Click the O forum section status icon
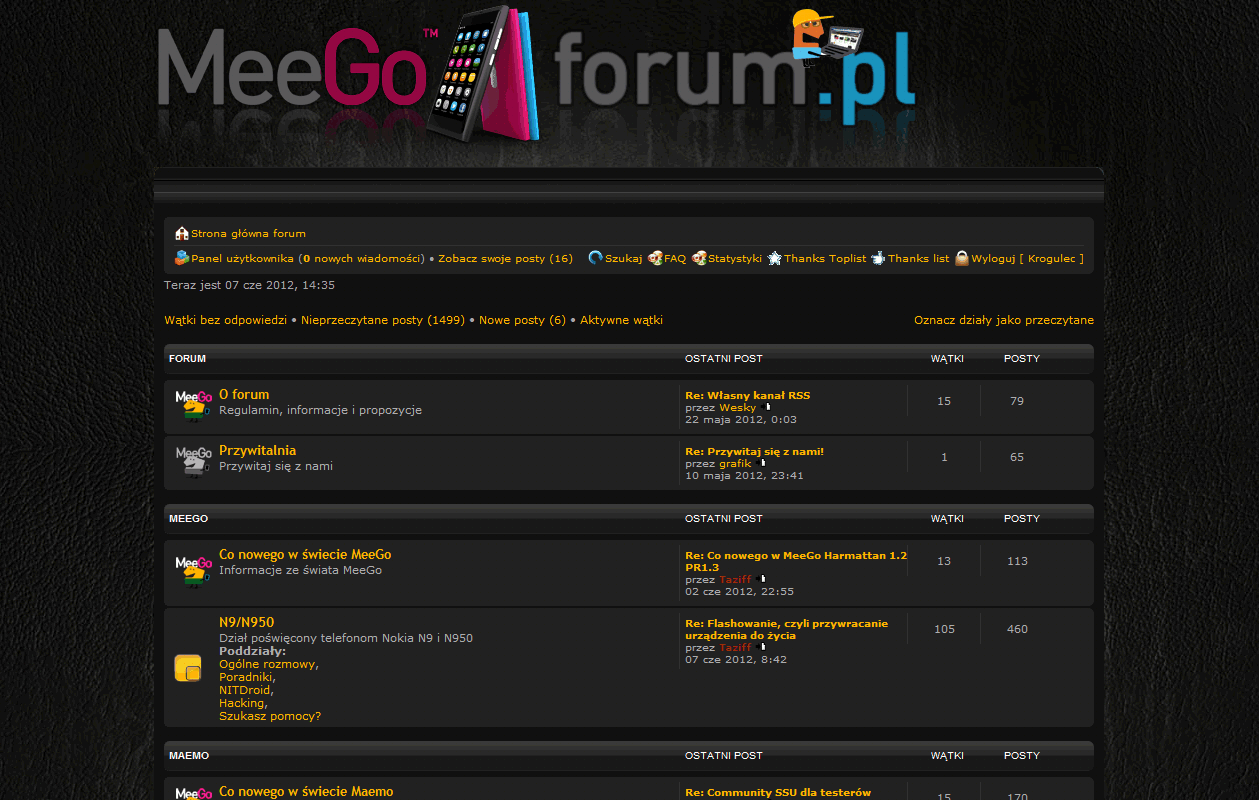The height and width of the screenshot is (800, 1259). (193, 405)
